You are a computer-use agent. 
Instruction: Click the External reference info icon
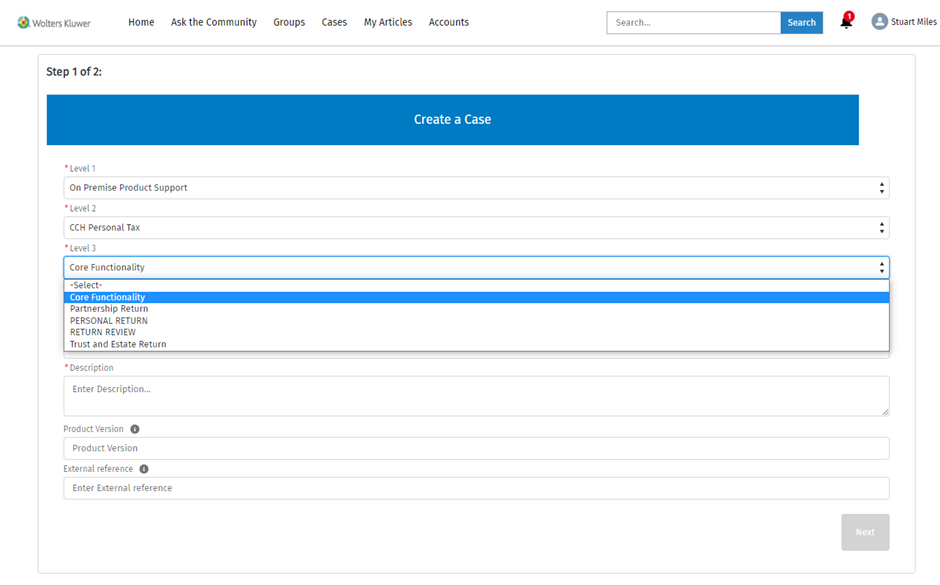(144, 469)
